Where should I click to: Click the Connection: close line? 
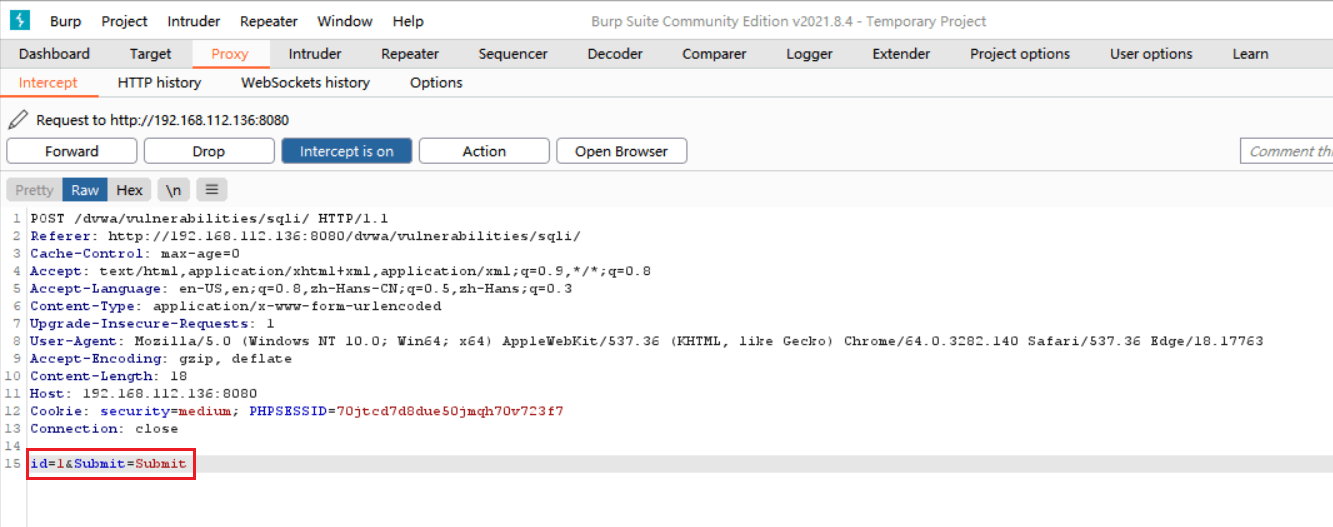point(104,428)
